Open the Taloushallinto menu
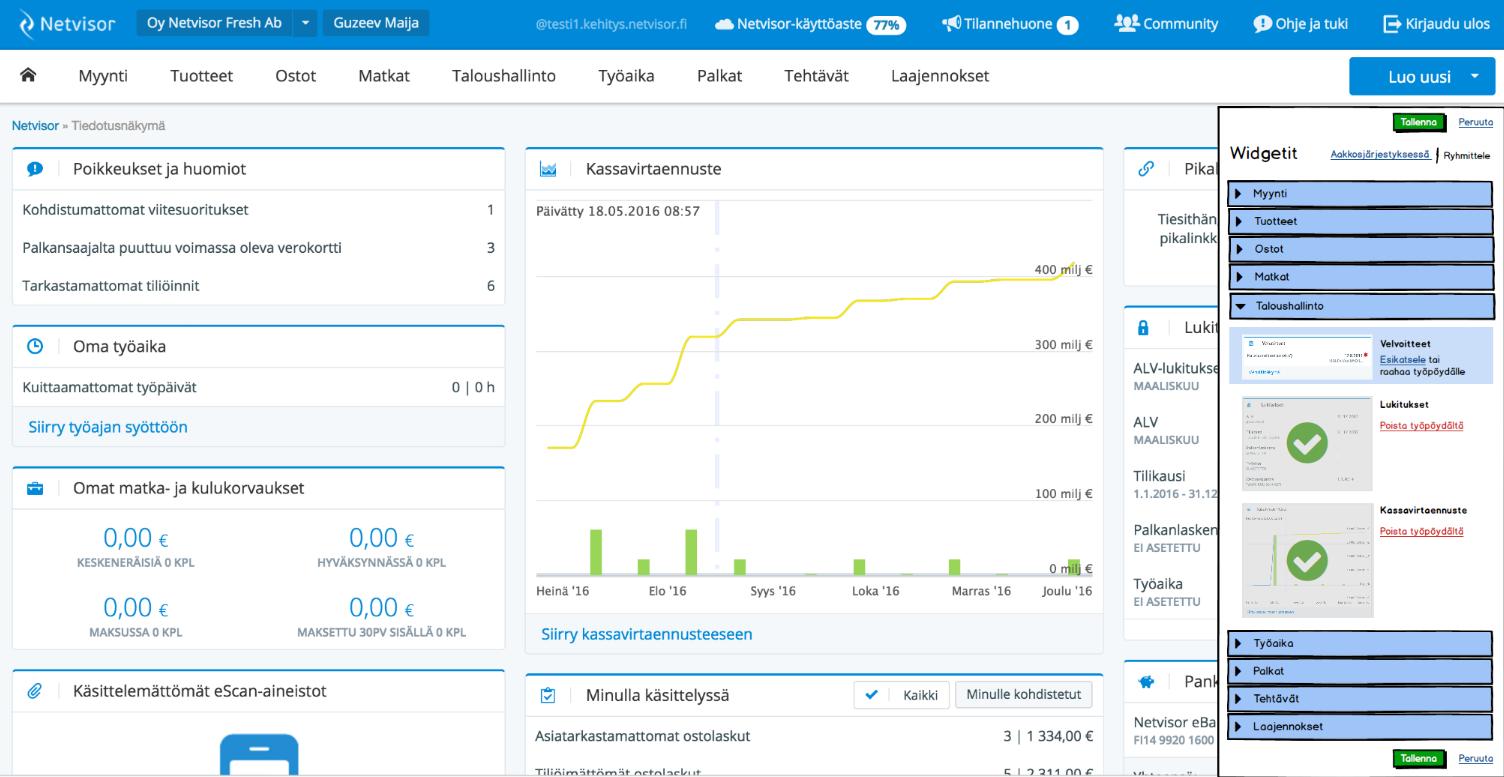 [x=503, y=76]
